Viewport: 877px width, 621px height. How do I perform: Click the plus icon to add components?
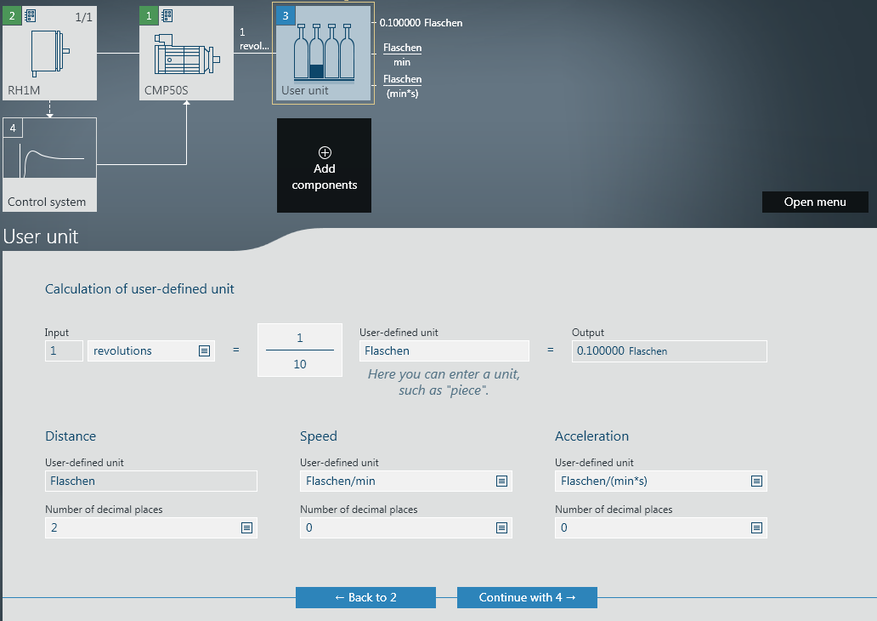point(324,153)
